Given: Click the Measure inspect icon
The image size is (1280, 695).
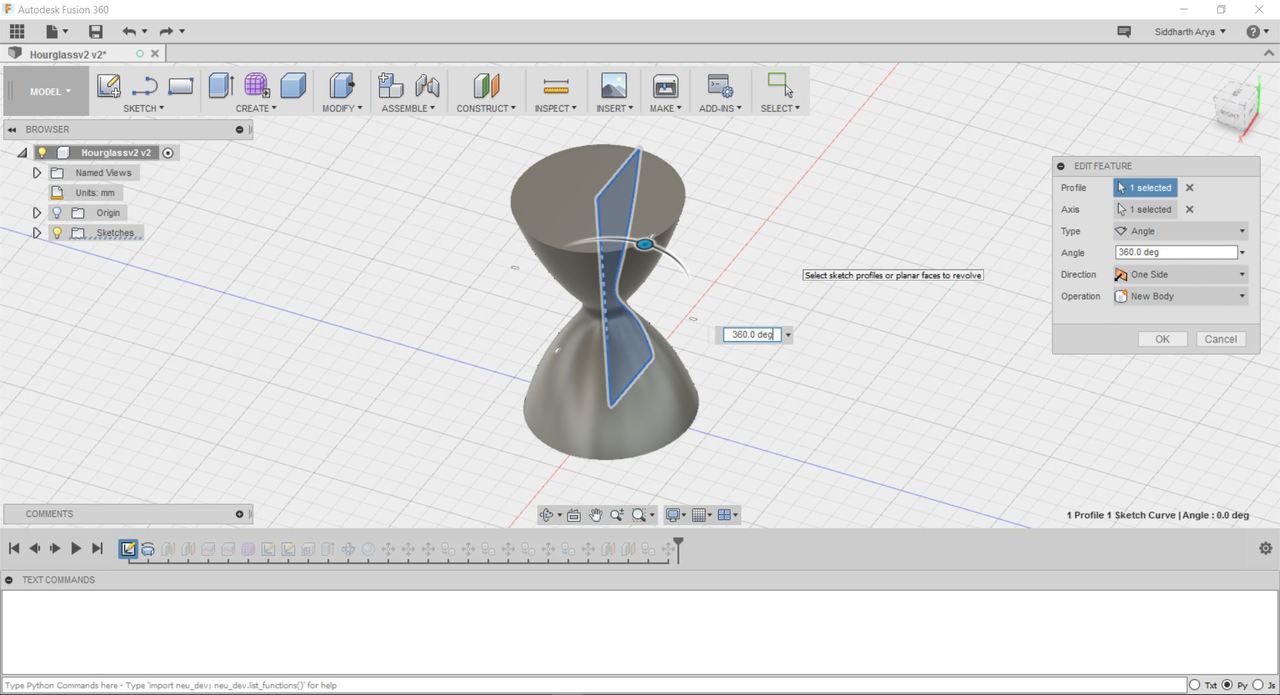Looking at the screenshot, I should click(555, 86).
